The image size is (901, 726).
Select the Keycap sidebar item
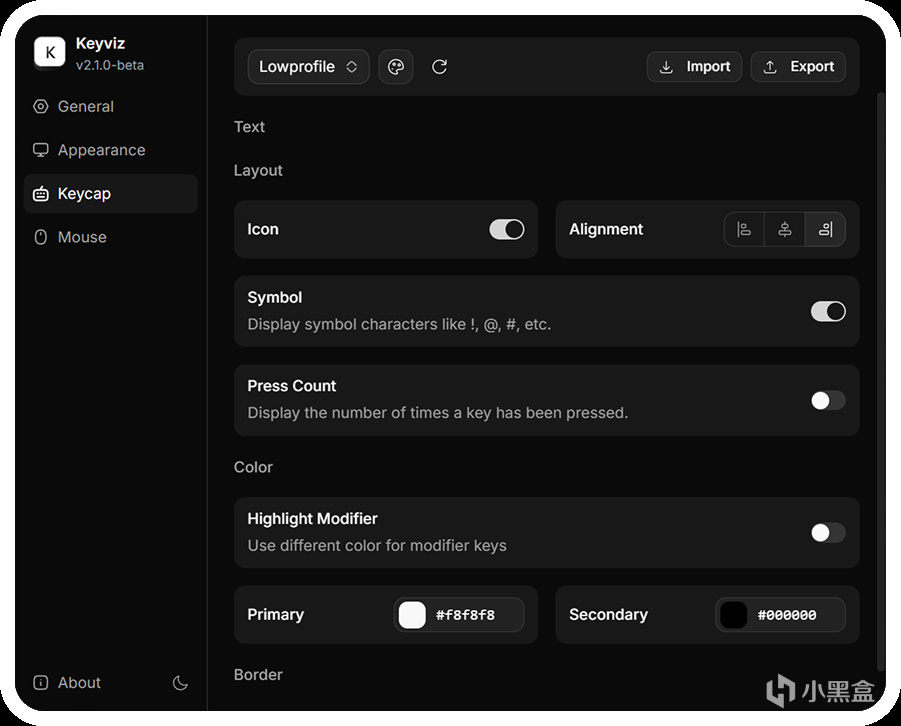tap(110, 194)
